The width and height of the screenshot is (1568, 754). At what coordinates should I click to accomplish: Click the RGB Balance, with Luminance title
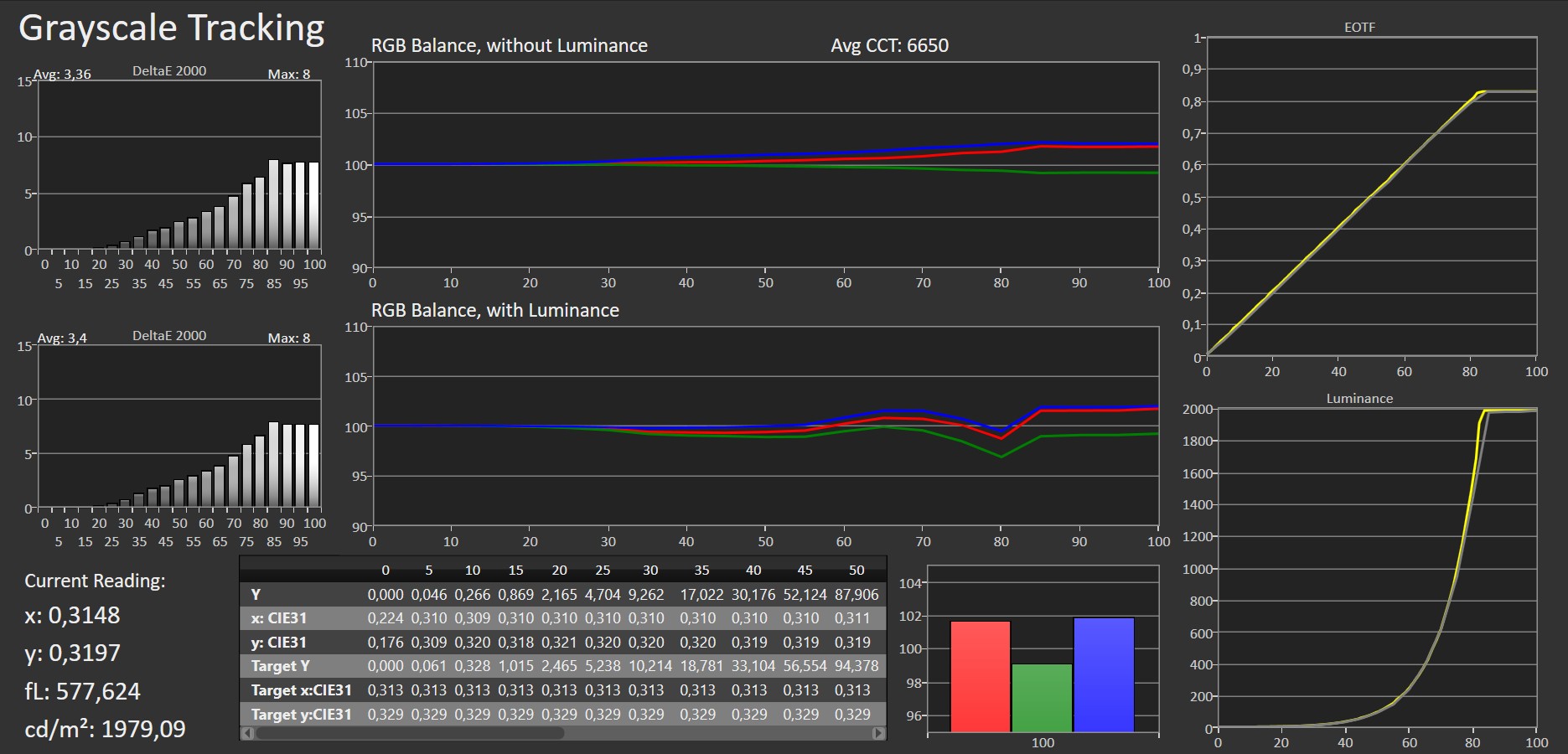tap(494, 310)
